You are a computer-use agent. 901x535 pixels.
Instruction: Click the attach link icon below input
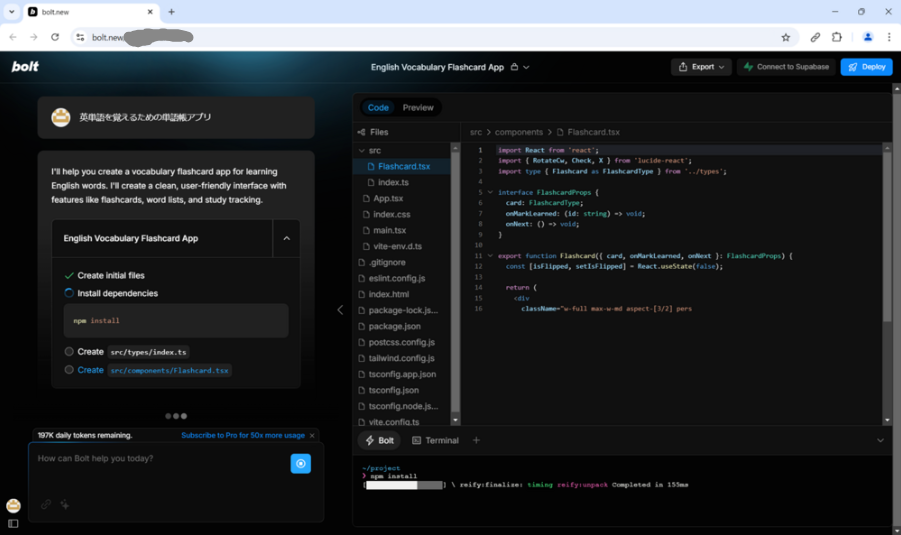point(46,505)
